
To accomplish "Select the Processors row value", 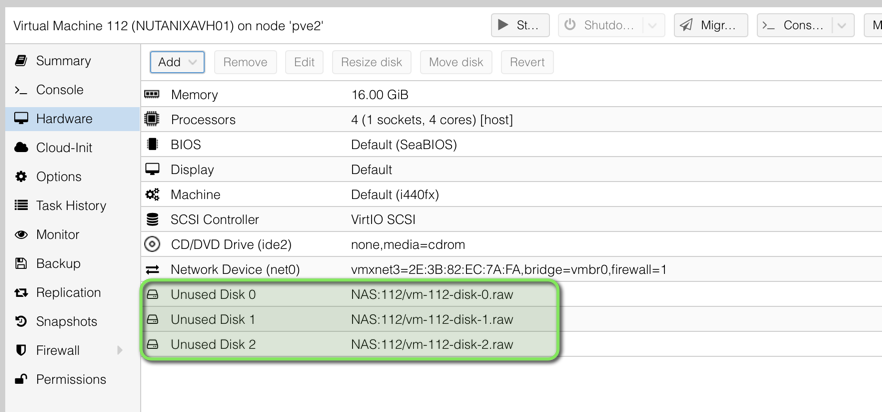I will pyautogui.click(x=431, y=120).
